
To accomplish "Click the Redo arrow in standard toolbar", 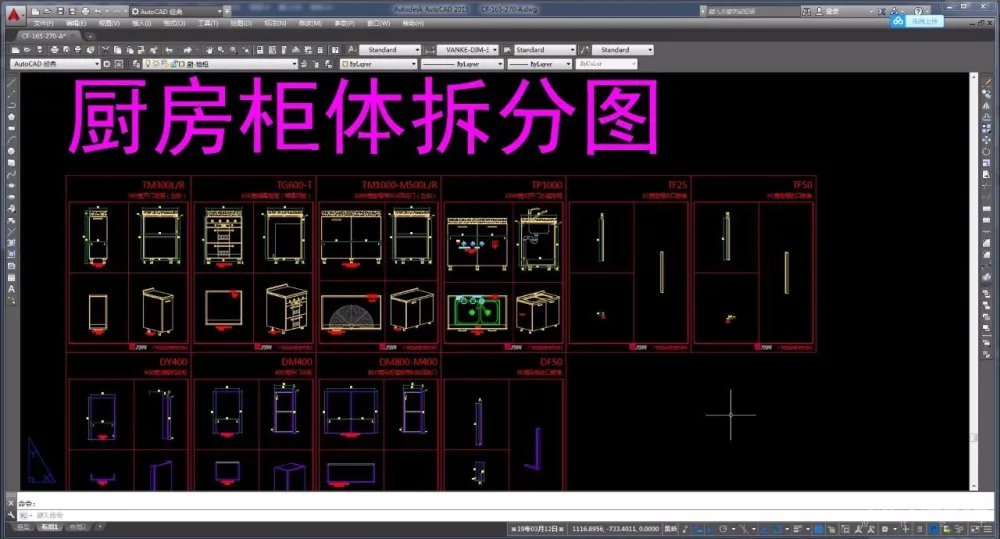I will click(x=188, y=50).
